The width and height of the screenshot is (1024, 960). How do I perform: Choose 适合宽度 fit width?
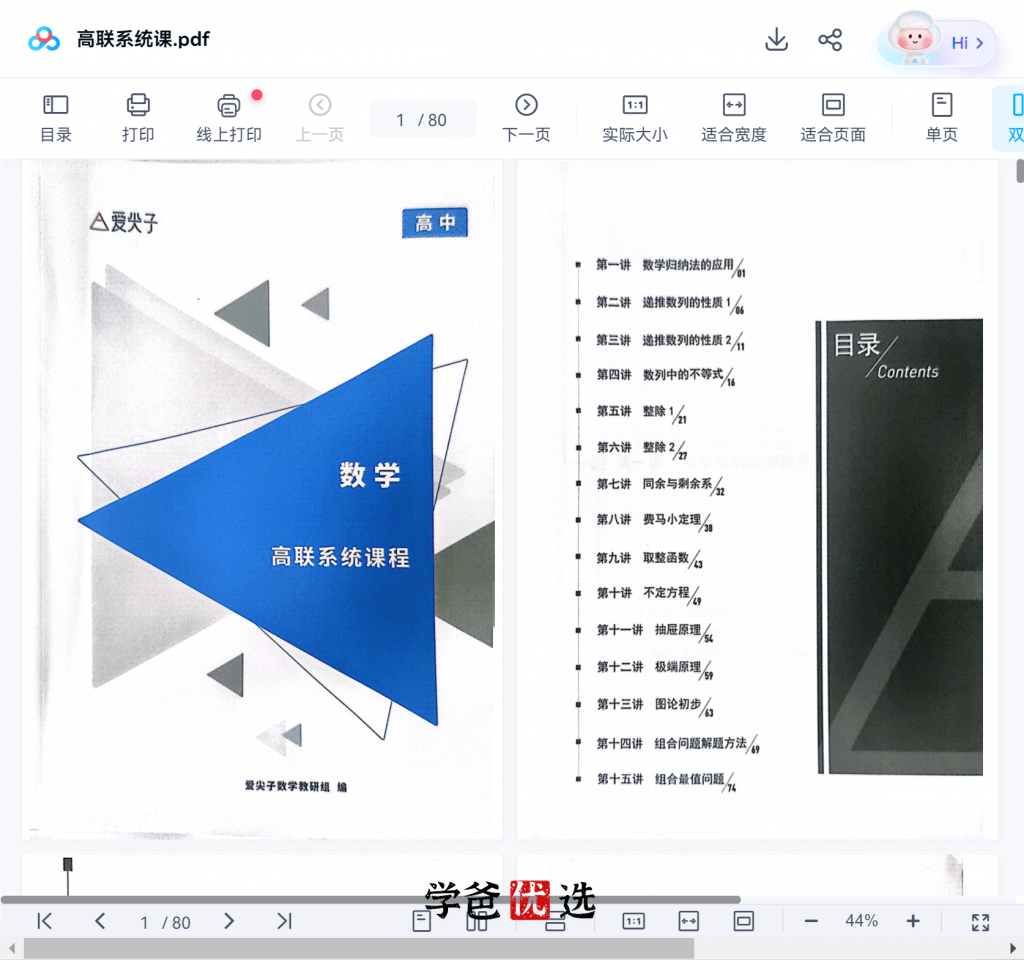[x=734, y=118]
